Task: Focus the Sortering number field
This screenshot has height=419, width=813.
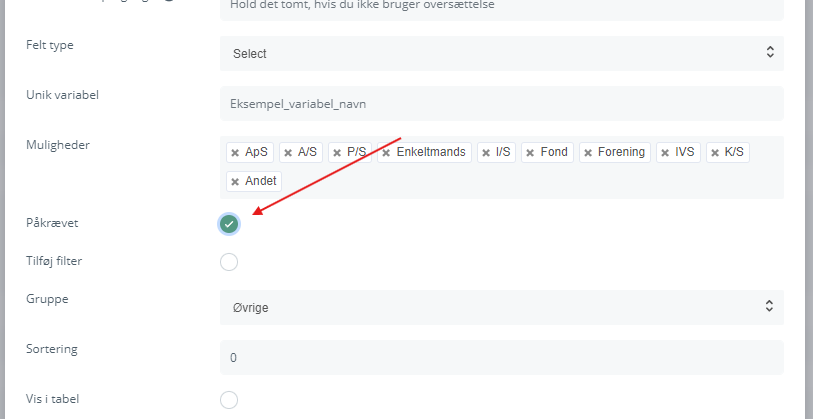Action: pos(501,357)
